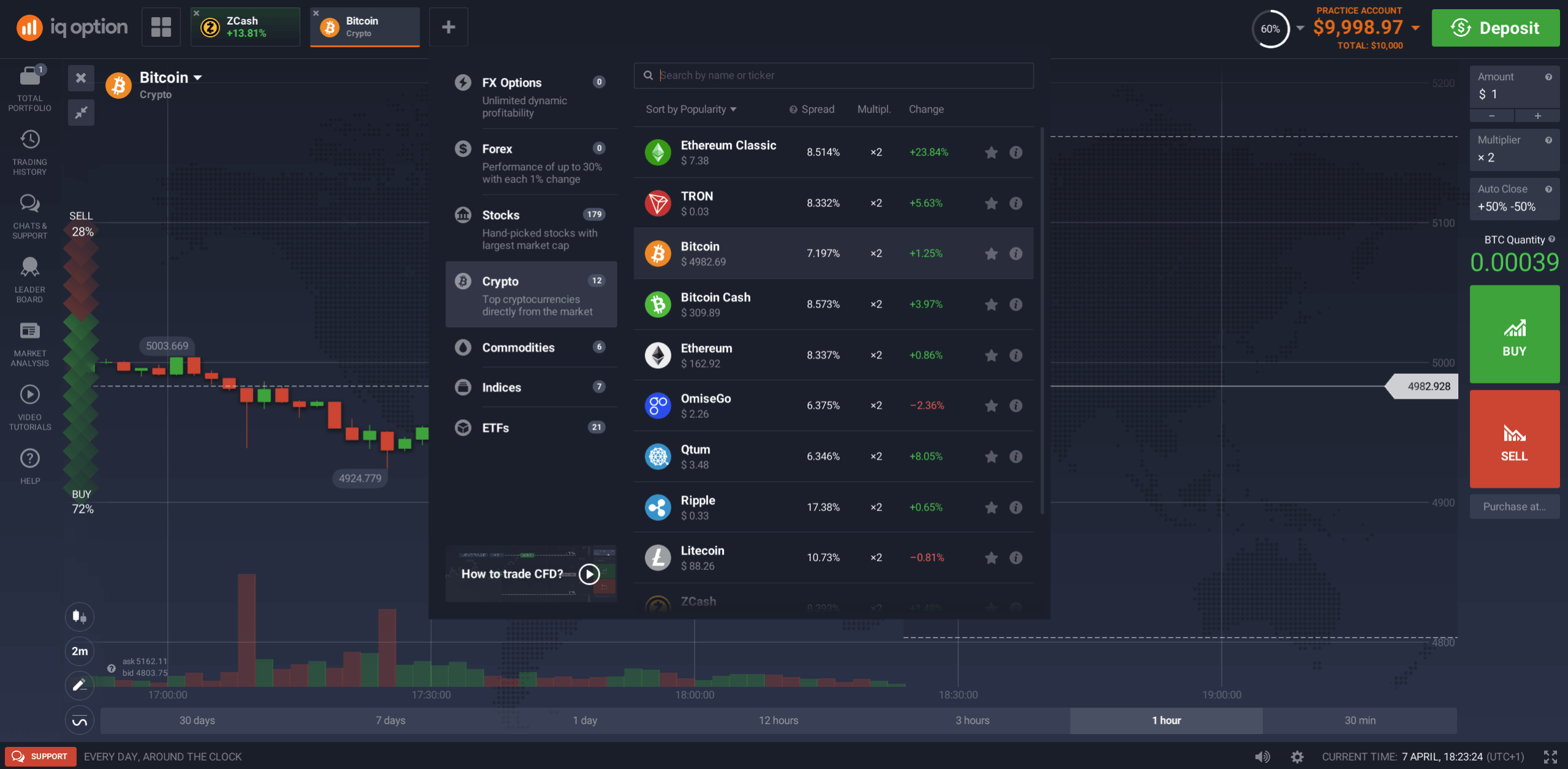Open the Video Tutorials panel
The image size is (1568, 769).
pos(29,407)
